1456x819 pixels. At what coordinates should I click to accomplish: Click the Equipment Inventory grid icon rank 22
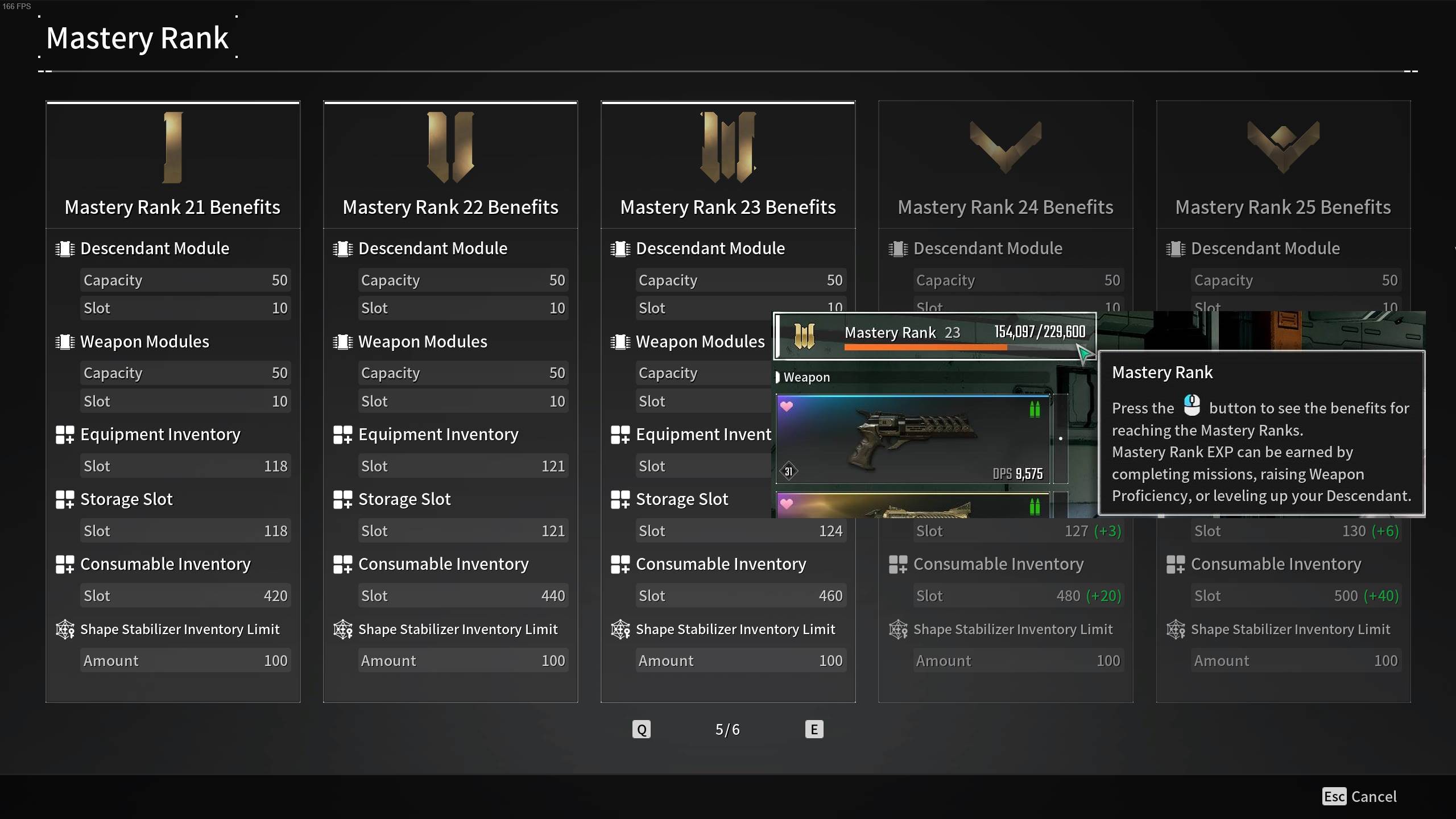click(x=343, y=434)
